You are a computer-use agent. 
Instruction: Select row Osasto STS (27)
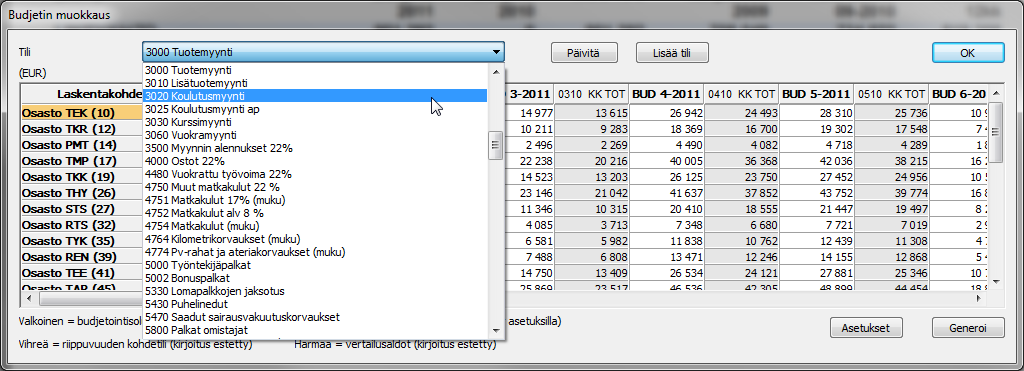coord(82,208)
